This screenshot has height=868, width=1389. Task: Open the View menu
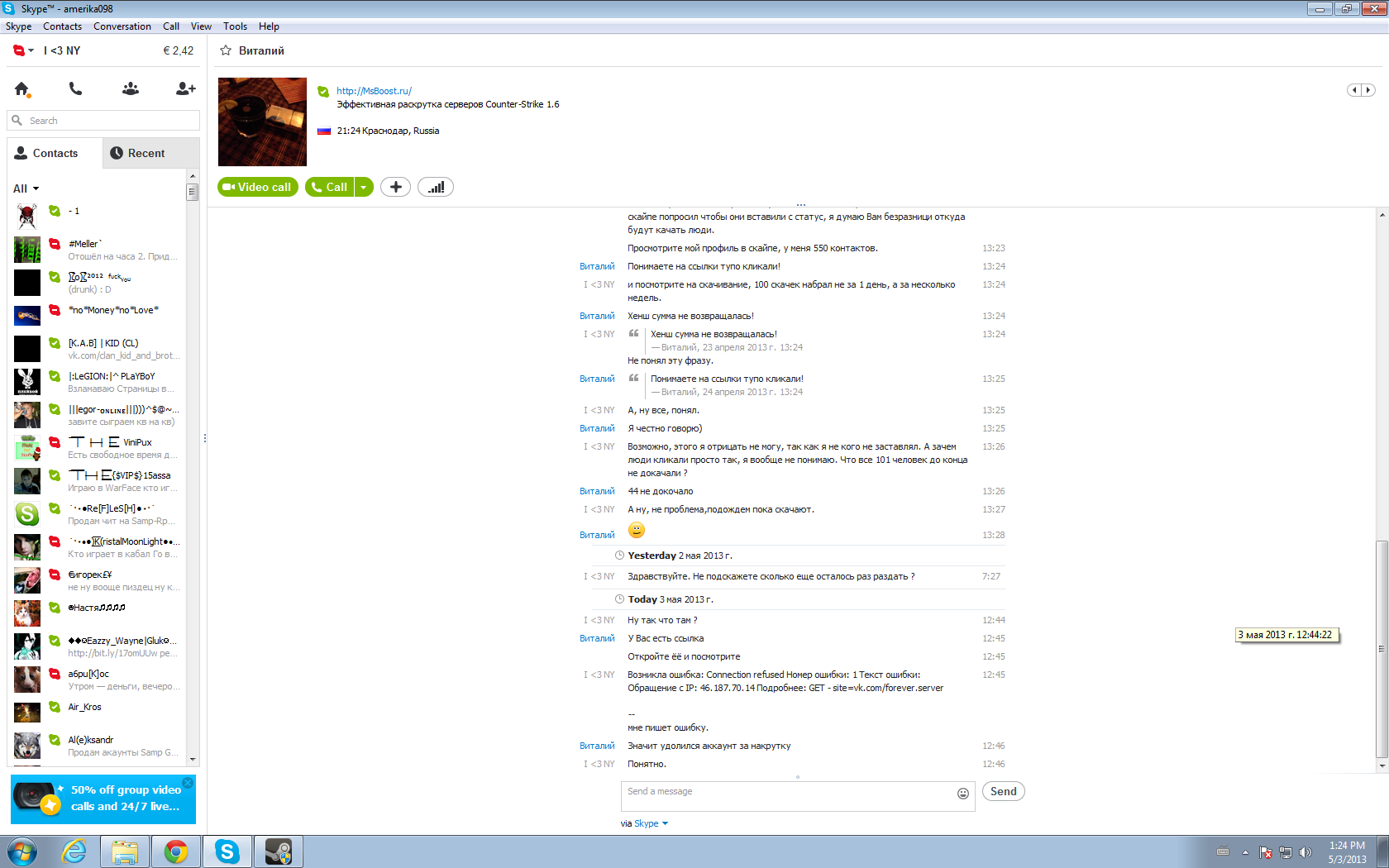coord(201,26)
